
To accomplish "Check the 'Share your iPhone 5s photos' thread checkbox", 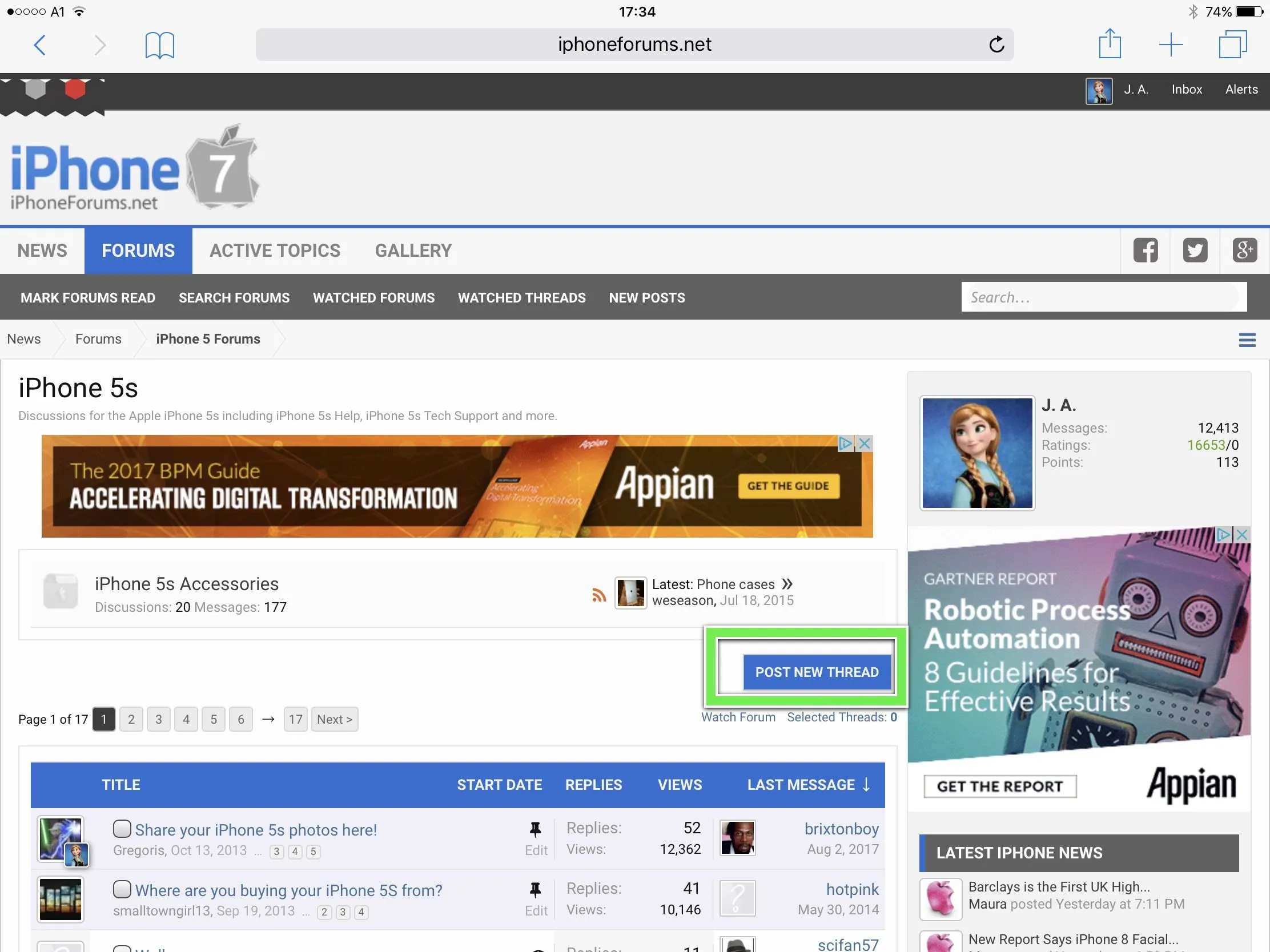I will click(x=122, y=829).
